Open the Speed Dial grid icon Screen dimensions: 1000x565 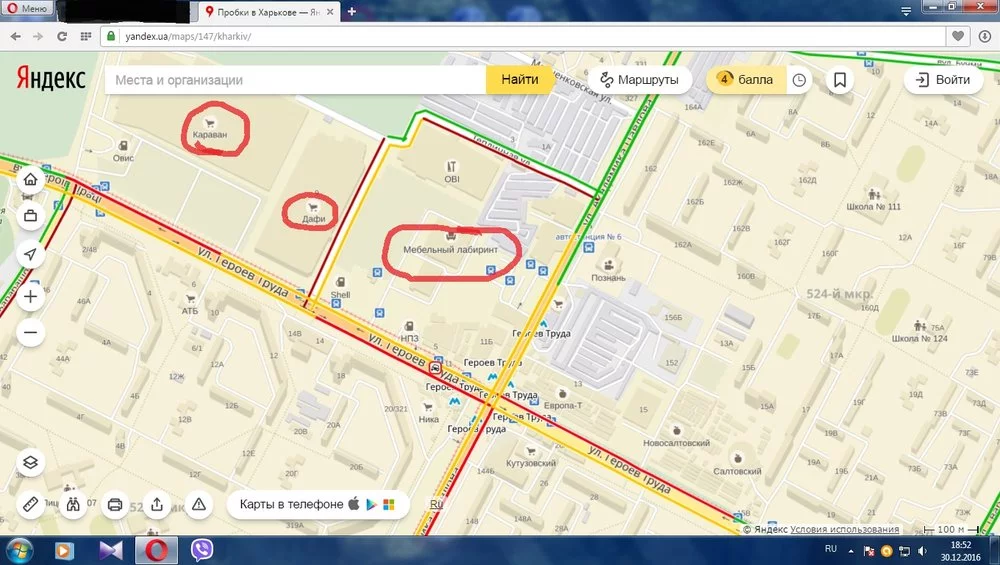point(85,36)
